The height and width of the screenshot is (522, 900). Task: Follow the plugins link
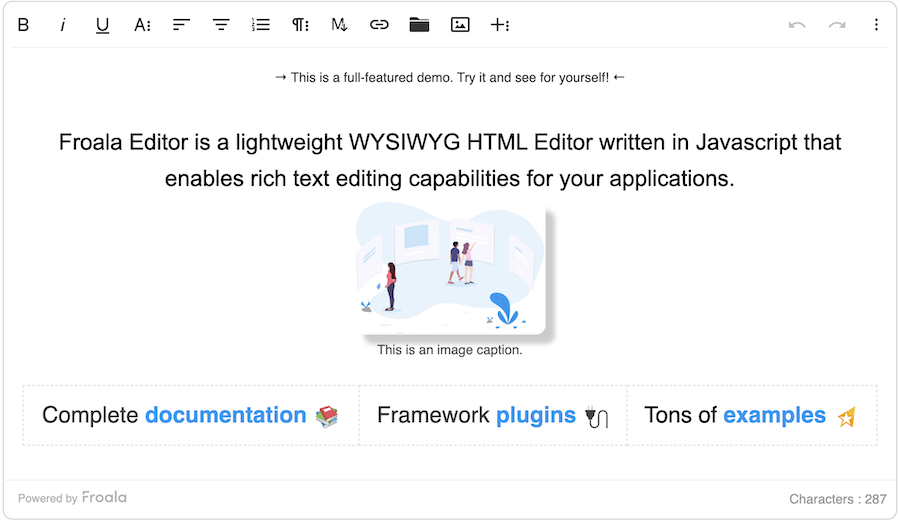(x=536, y=415)
